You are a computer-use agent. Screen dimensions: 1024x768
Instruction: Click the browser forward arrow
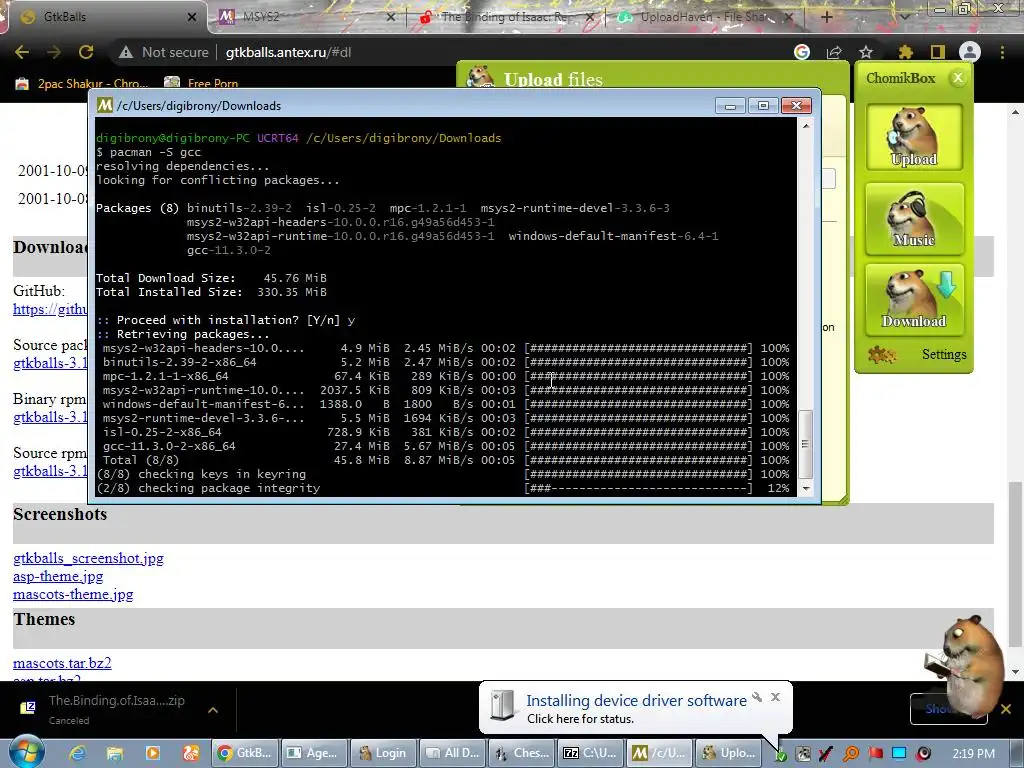54,52
